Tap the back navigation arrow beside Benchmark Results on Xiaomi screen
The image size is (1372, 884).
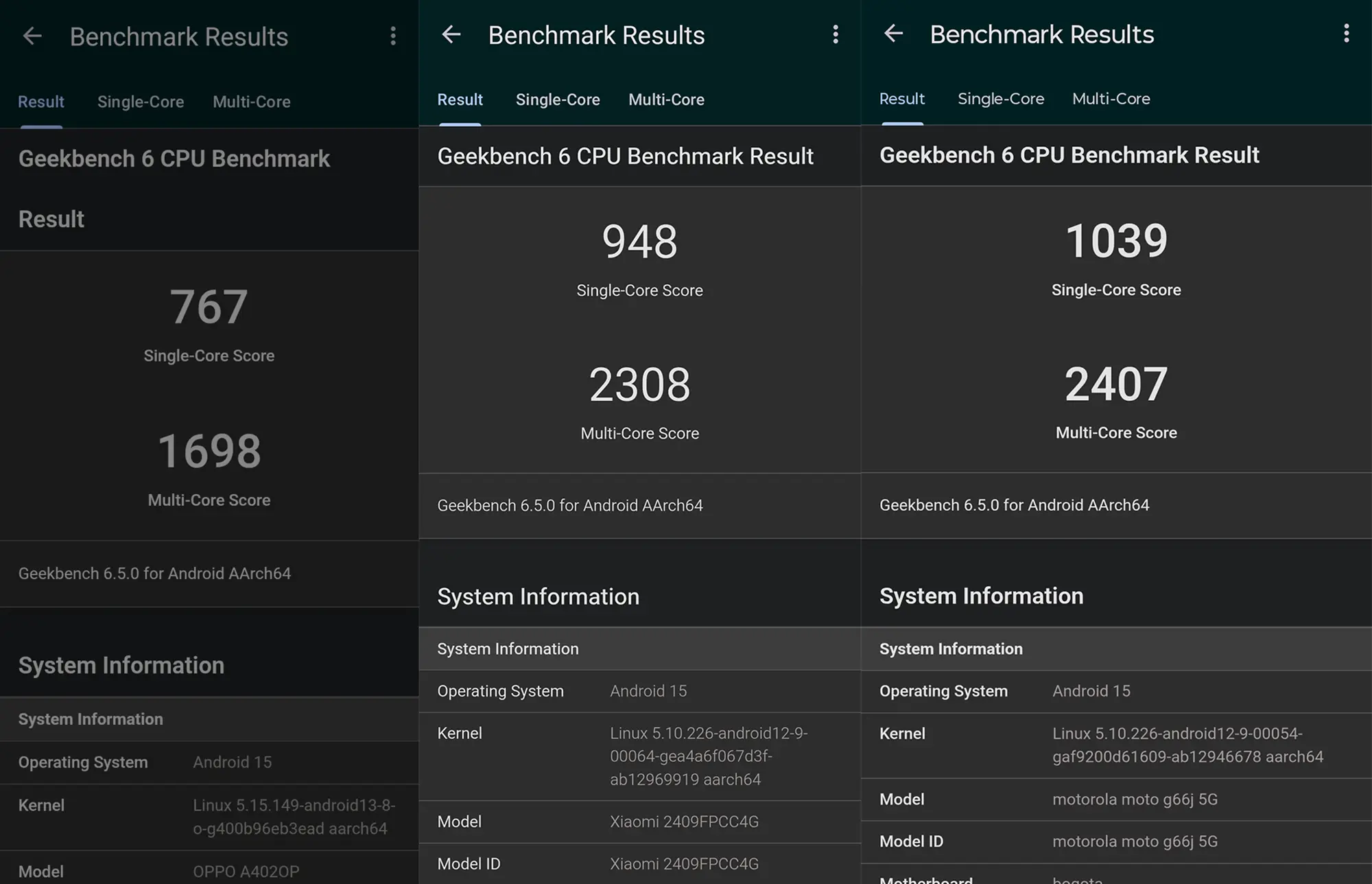point(451,34)
